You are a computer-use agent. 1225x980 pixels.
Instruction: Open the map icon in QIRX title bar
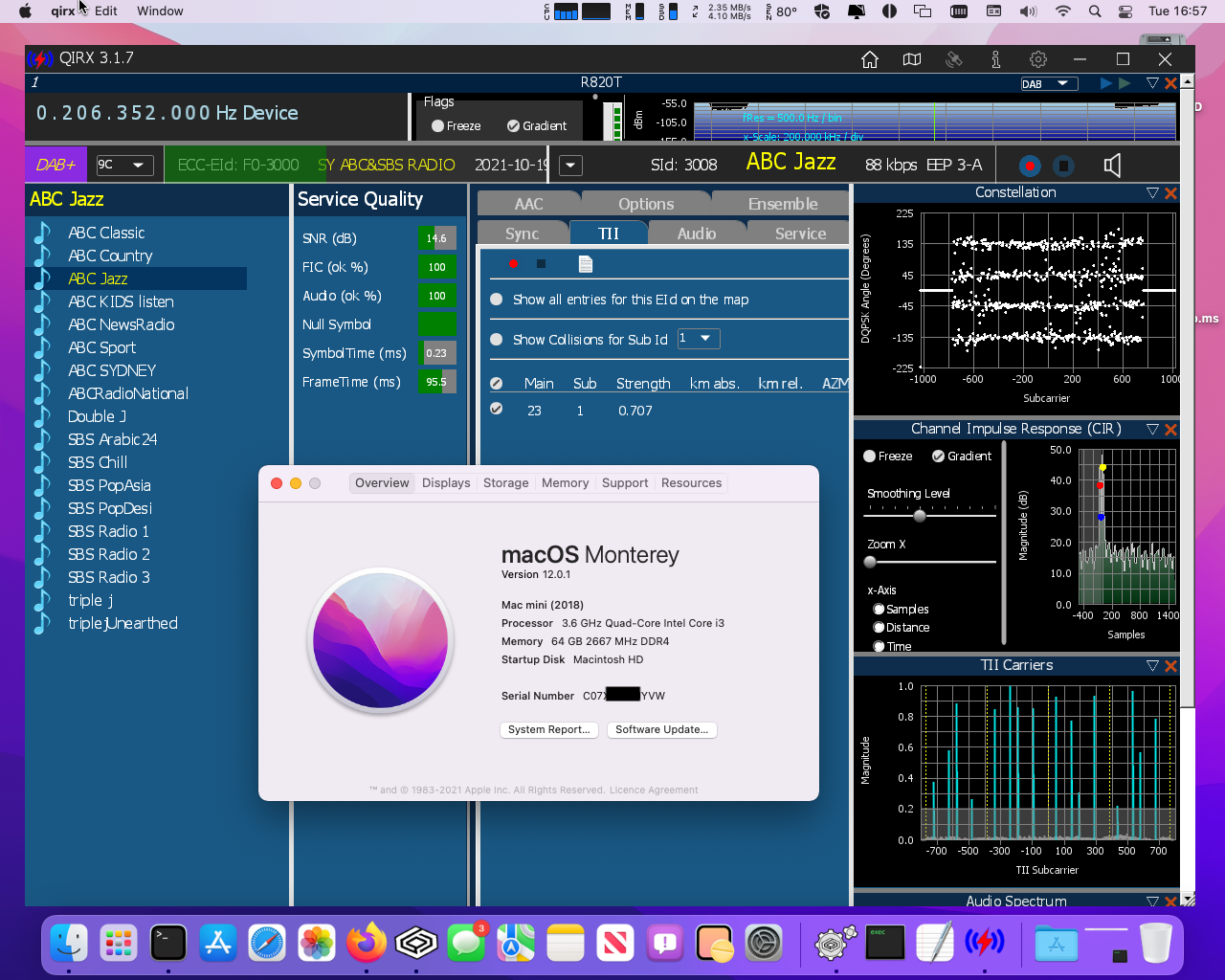click(x=912, y=59)
